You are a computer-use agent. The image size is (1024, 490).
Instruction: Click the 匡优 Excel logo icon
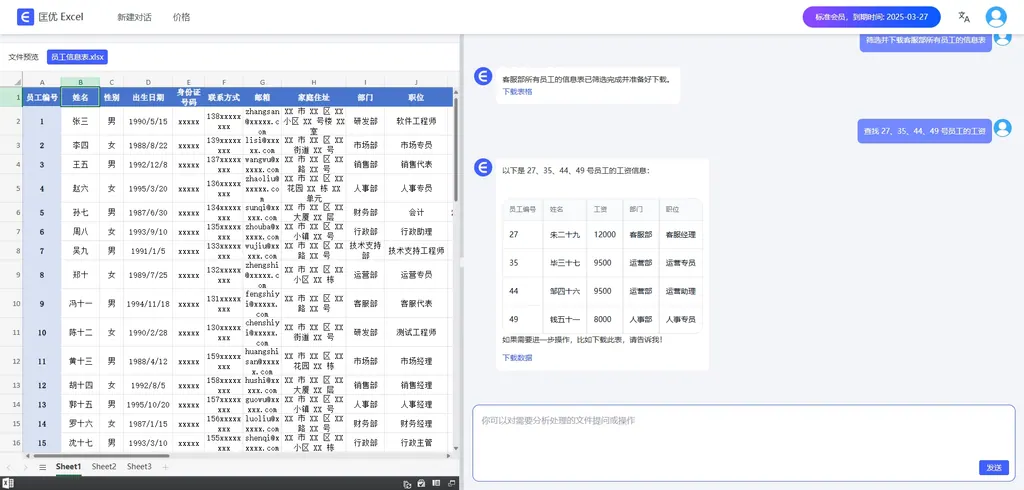pos(25,17)
